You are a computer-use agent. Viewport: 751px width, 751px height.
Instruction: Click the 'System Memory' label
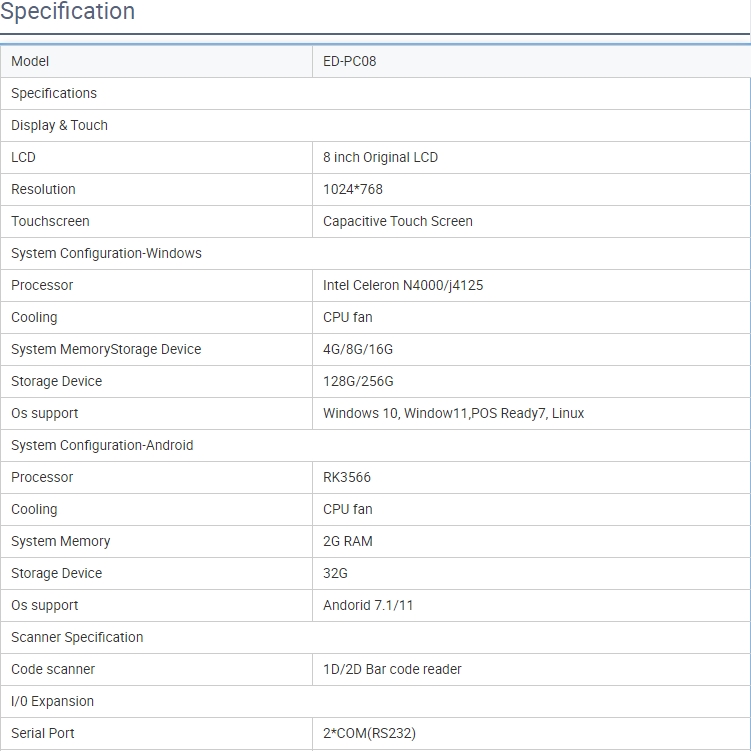[60, 541]
